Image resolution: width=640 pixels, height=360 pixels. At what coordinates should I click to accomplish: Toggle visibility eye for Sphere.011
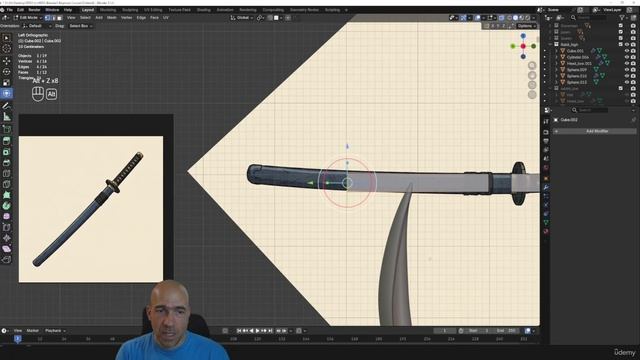(x=627, y=82)
